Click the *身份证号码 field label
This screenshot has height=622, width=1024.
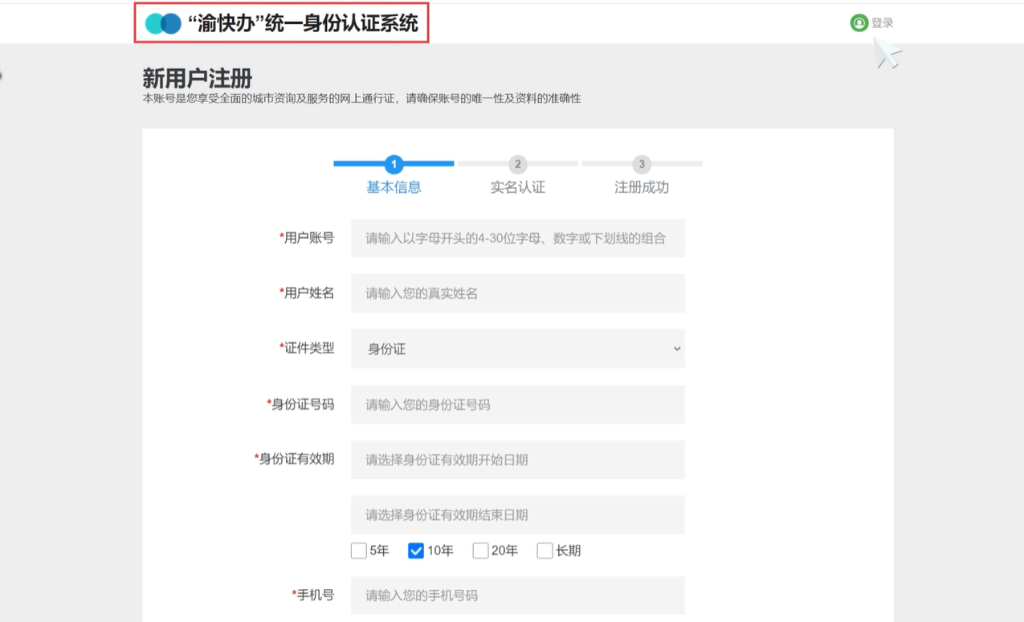pos(300,404)
